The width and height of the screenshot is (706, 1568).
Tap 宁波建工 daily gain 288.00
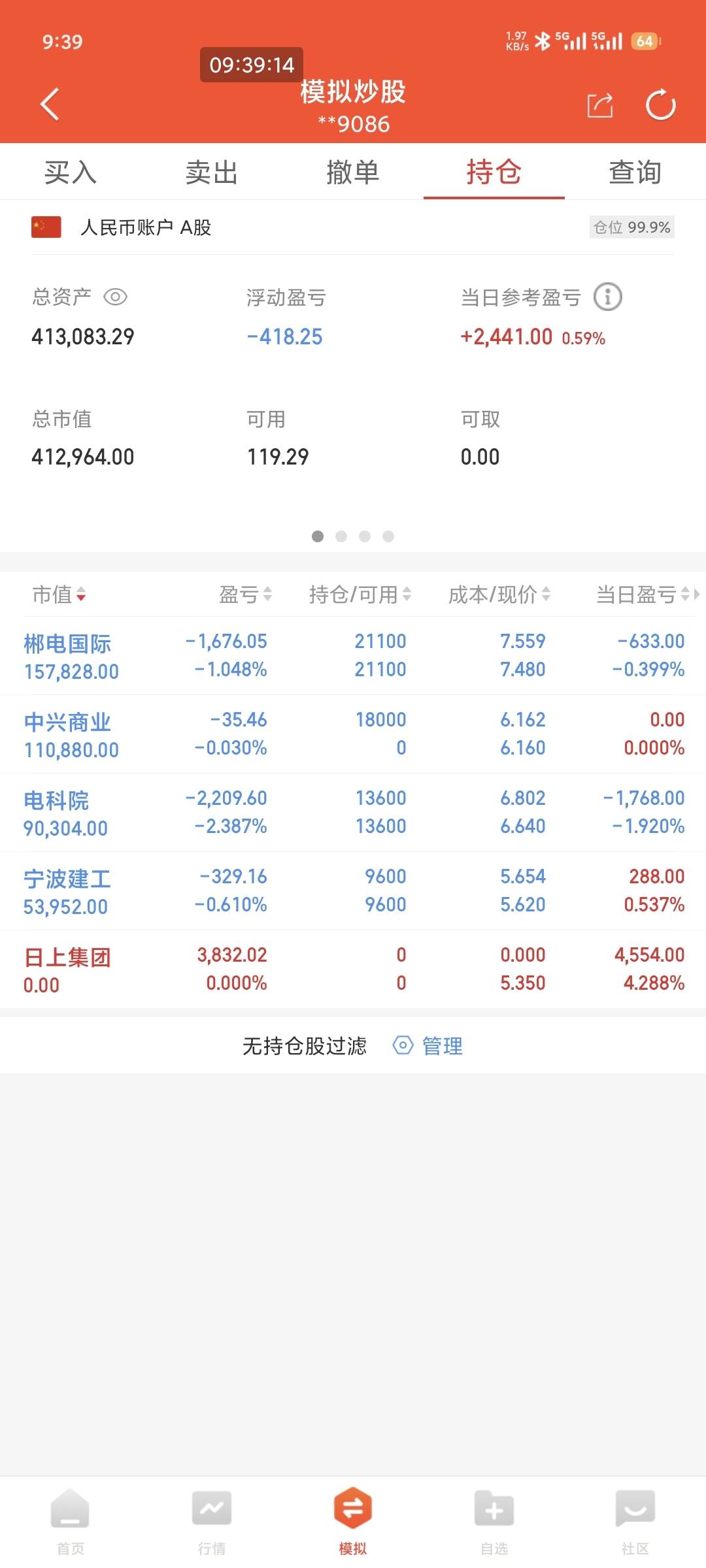(657, 876)
